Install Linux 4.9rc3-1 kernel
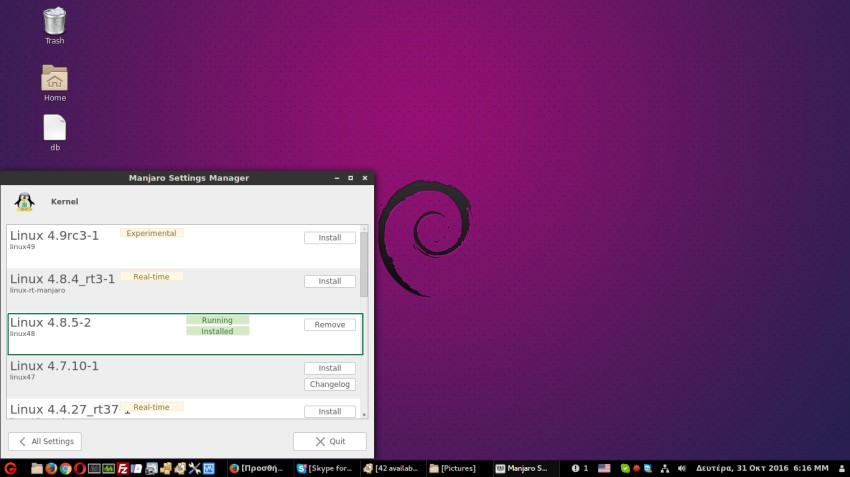850x477 pixels. click(x=329, y=238)
